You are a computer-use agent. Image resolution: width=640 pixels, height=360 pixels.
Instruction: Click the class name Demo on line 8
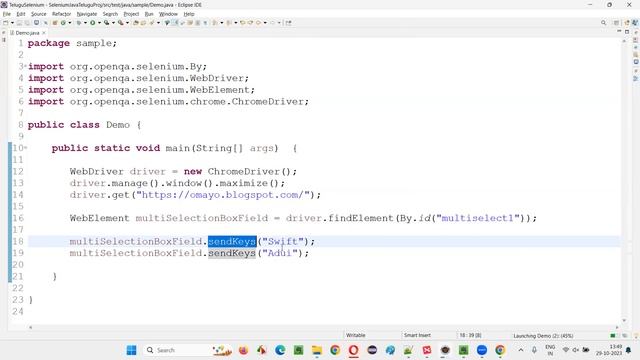click(118, 125)
